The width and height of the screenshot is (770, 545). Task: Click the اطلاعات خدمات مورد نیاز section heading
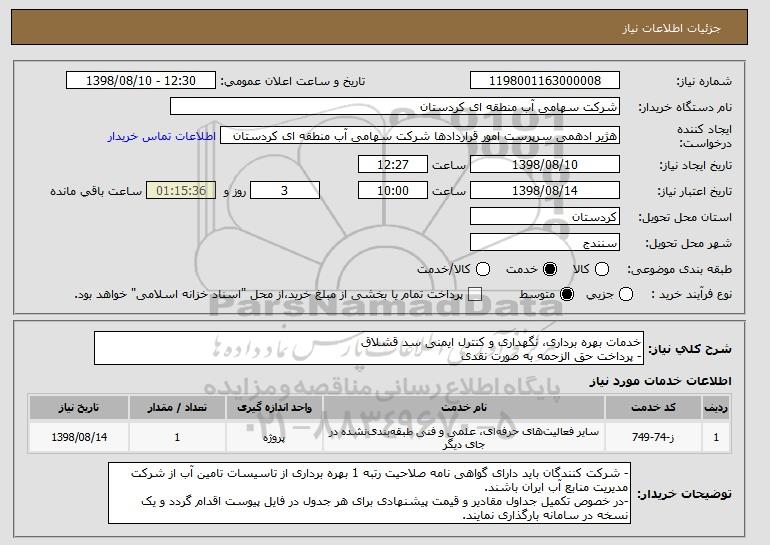click(660, 381)
